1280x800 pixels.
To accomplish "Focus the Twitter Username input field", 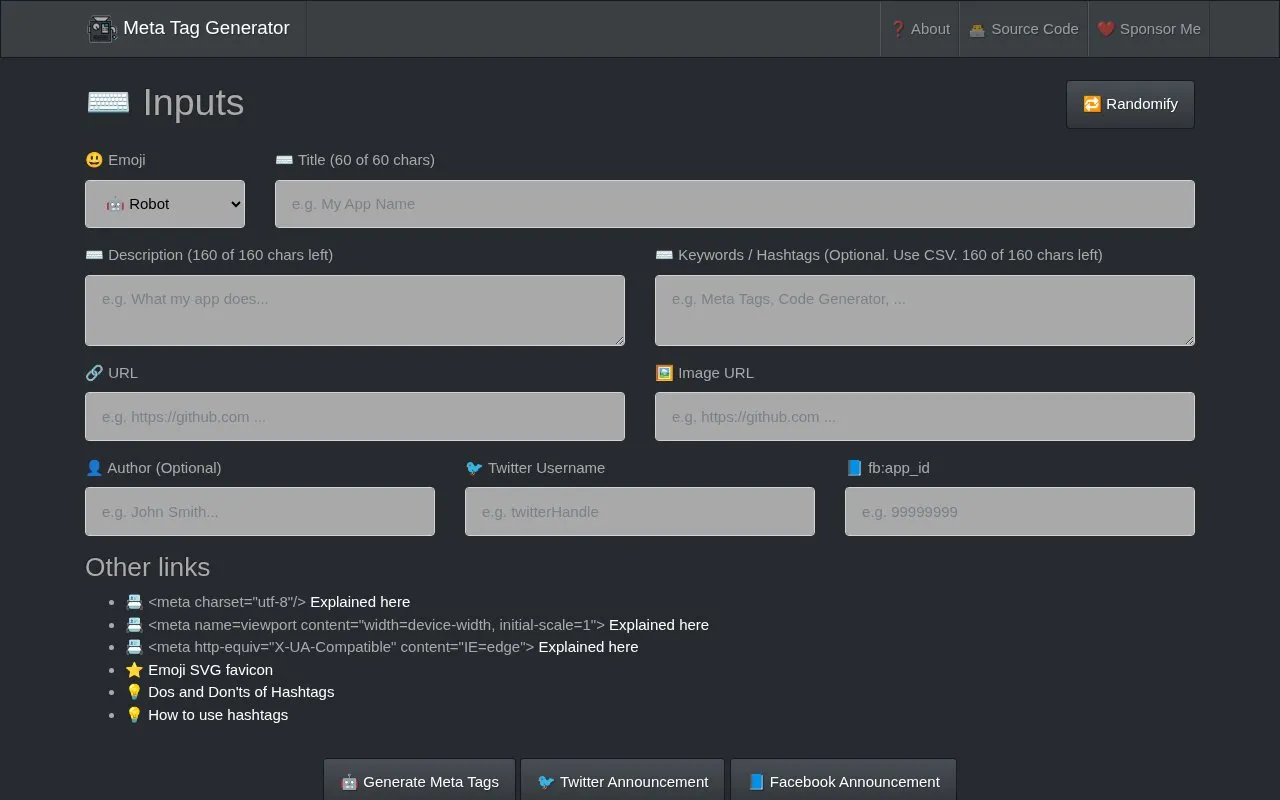I will click(640, 512).
